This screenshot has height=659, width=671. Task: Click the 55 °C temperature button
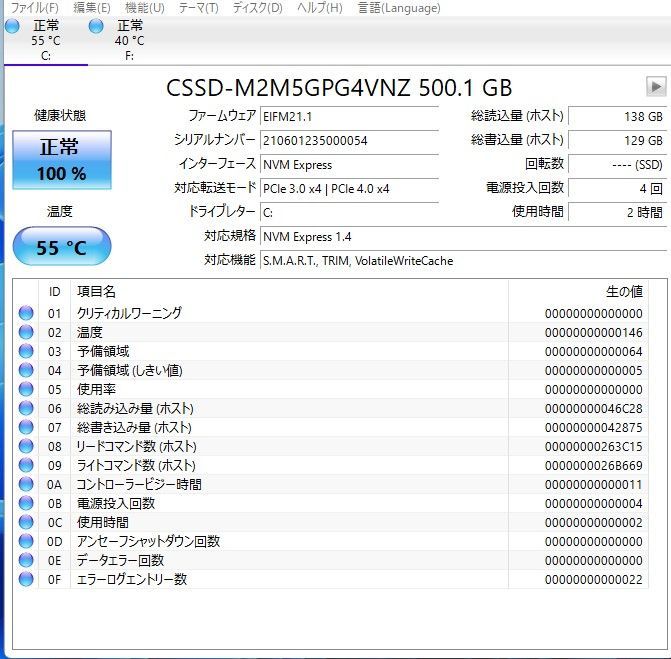pyautogui.click(x=62, y=247)
